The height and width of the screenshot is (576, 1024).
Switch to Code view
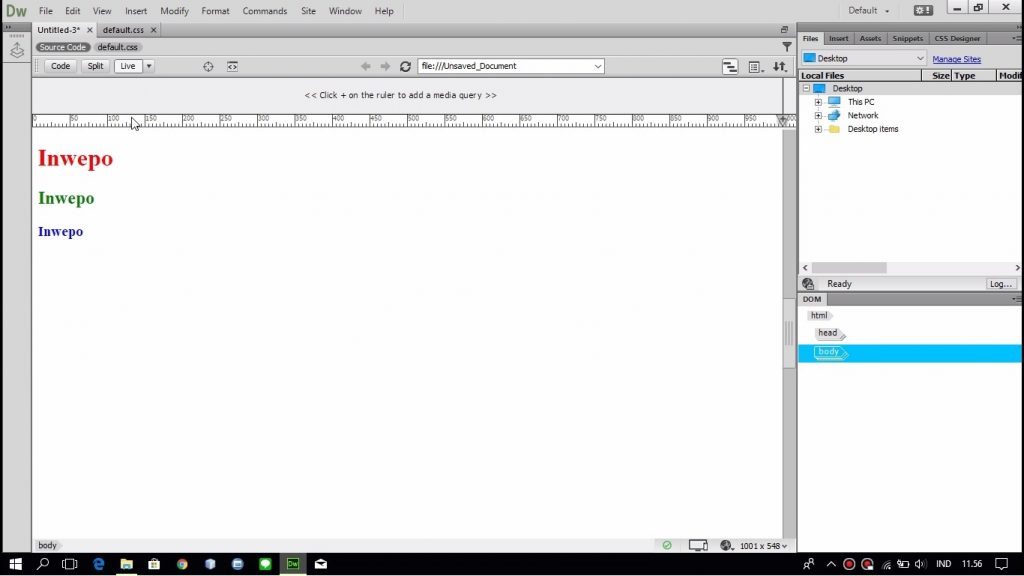(x=61, y=66)
